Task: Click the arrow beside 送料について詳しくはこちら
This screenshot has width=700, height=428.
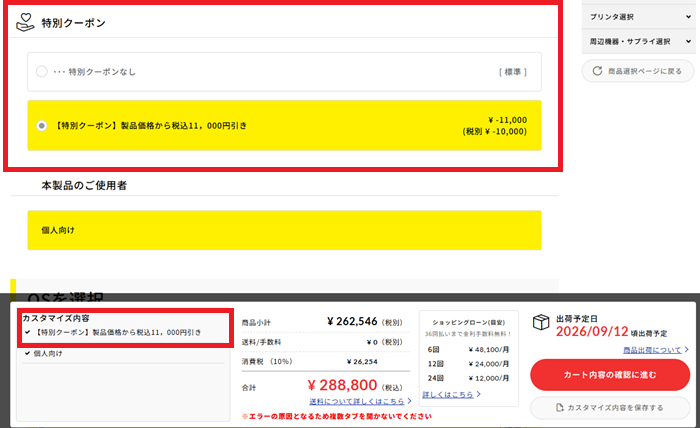Action: 409,401
